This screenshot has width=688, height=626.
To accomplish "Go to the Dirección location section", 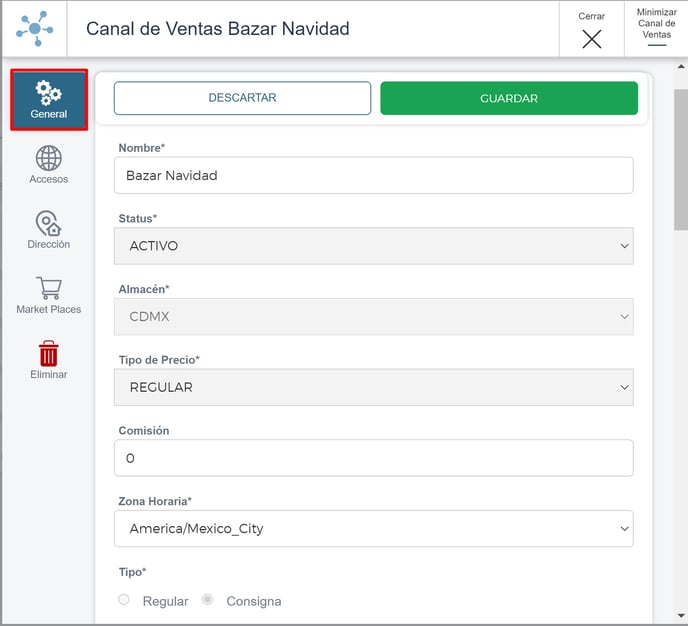I will tap(49, 230).
